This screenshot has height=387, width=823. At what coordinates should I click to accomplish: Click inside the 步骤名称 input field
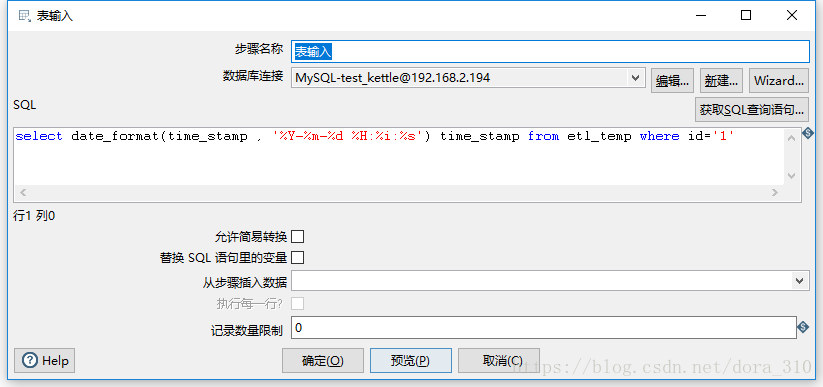(x=551, y=51)
